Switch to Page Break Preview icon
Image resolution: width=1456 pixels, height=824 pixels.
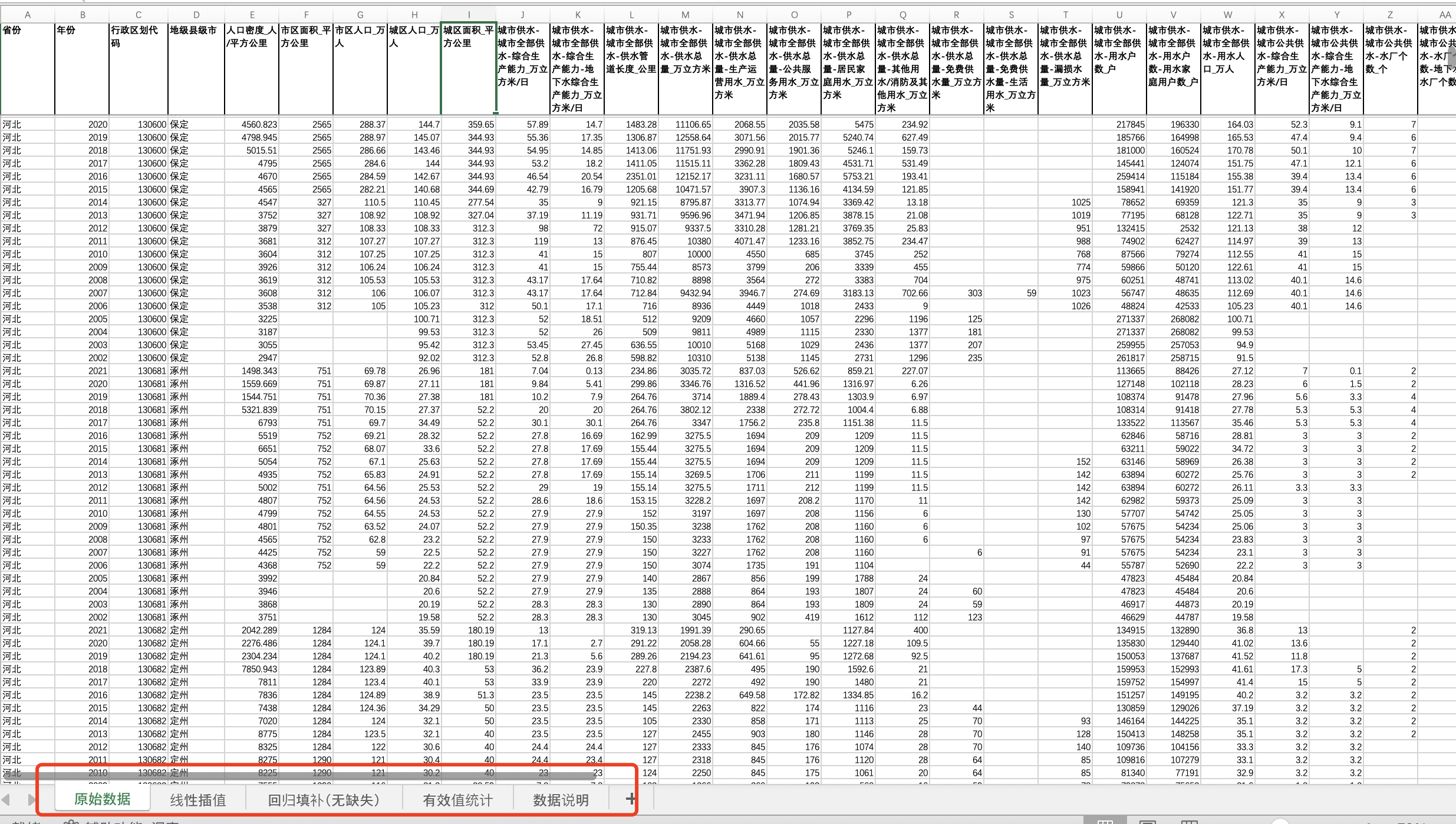click(x=1189, y=822)
